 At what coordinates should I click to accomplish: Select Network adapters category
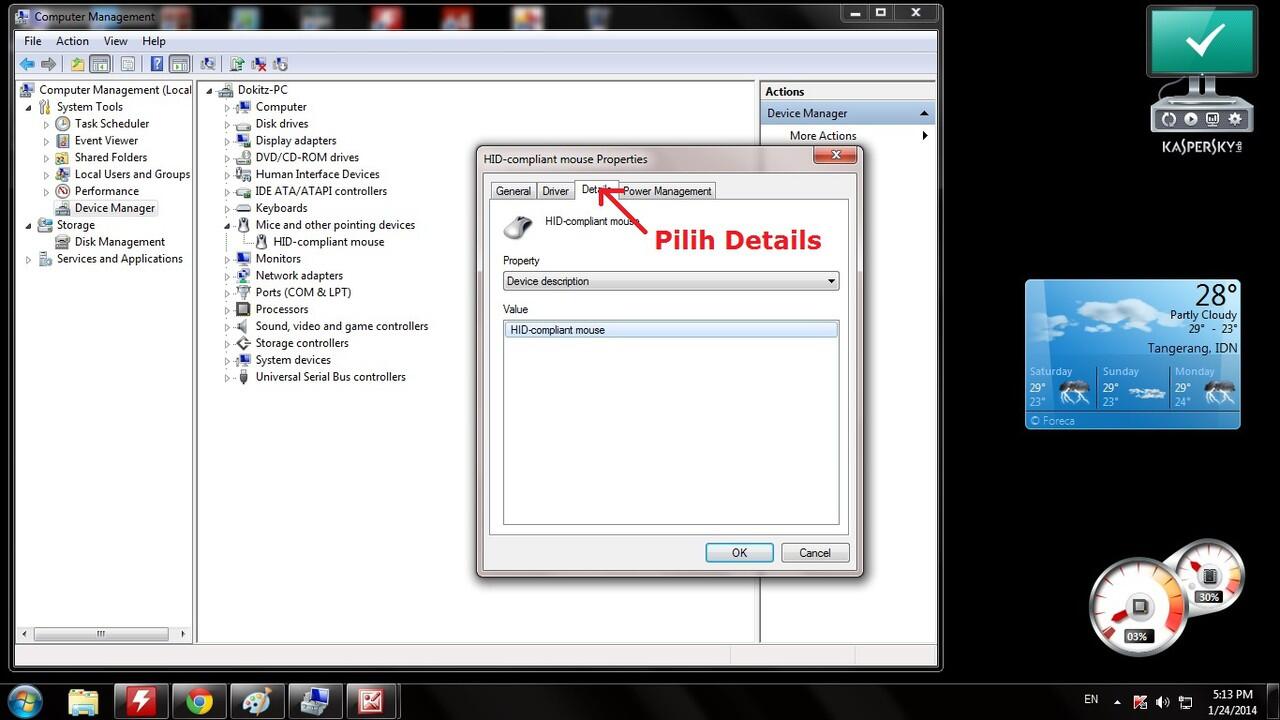click(x=299, y=276)
